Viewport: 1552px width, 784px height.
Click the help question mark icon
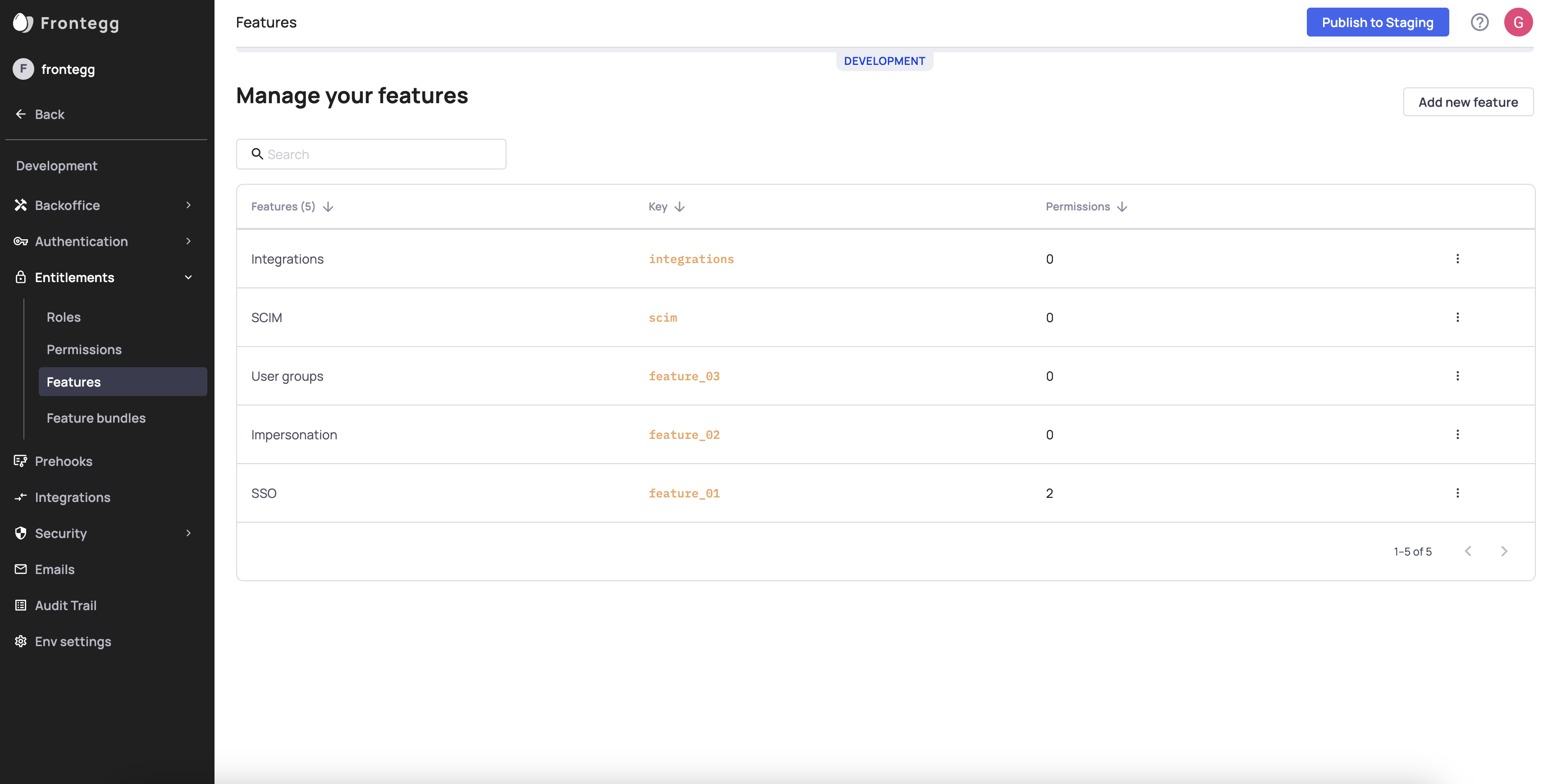(x=1479, y=22)
